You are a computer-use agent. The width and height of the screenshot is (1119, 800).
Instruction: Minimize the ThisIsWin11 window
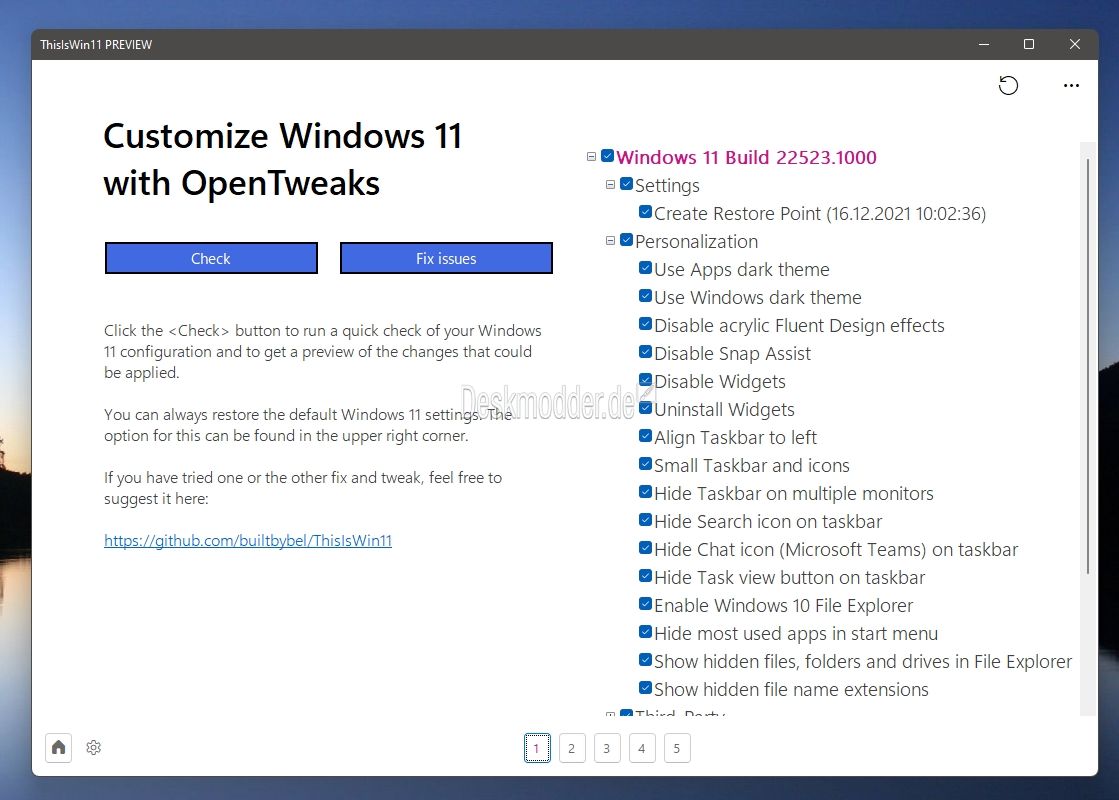983,44
